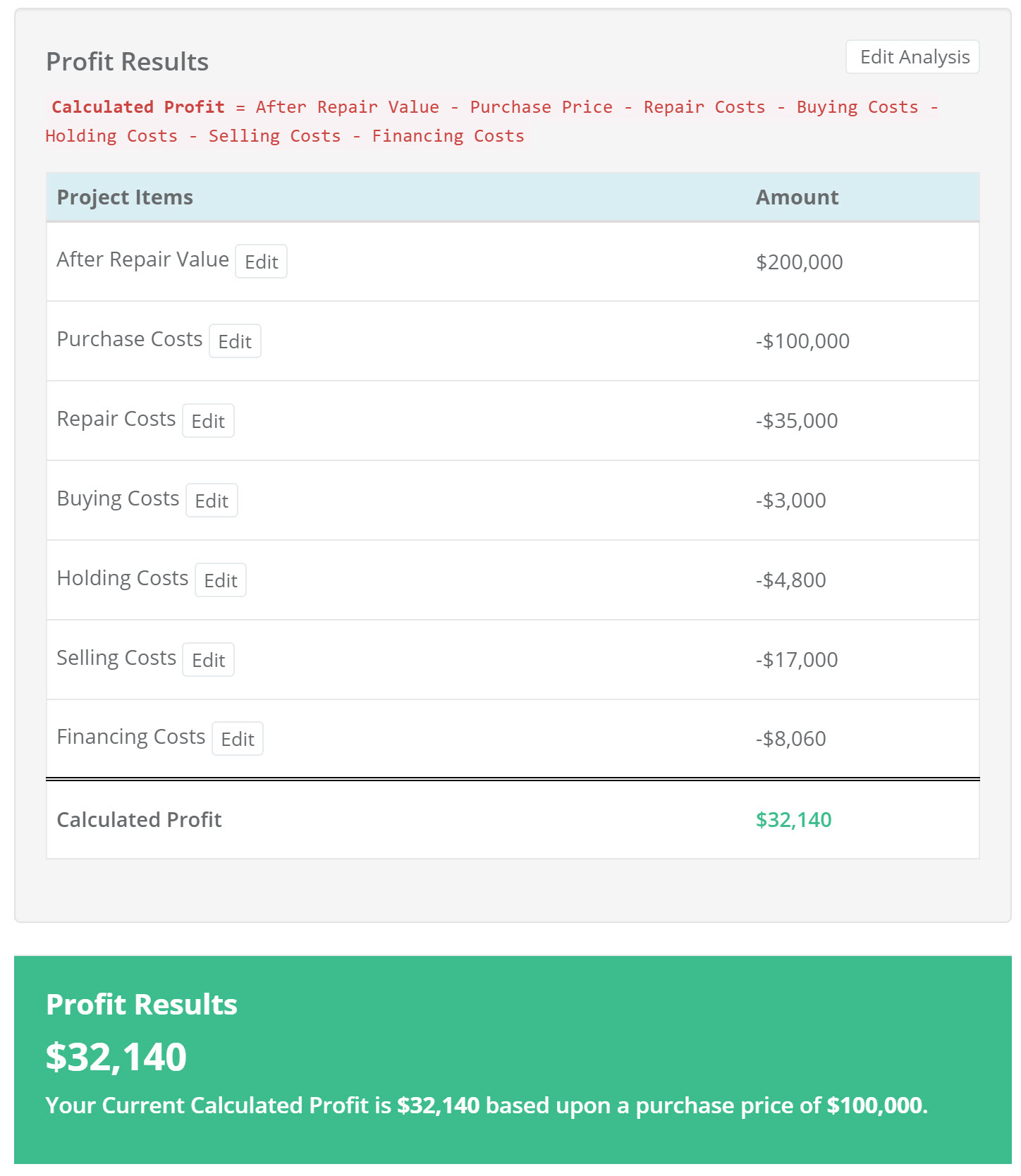Select the Calculated Profit formula text
1021x1176 pixels.
coord(494,121)
